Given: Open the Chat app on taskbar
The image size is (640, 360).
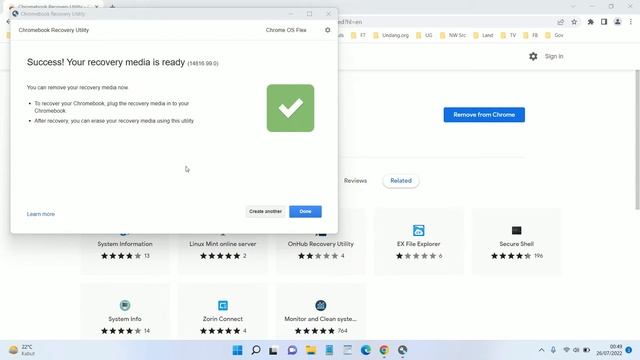Looking at the screenshot, I should [x=292, y=350].
